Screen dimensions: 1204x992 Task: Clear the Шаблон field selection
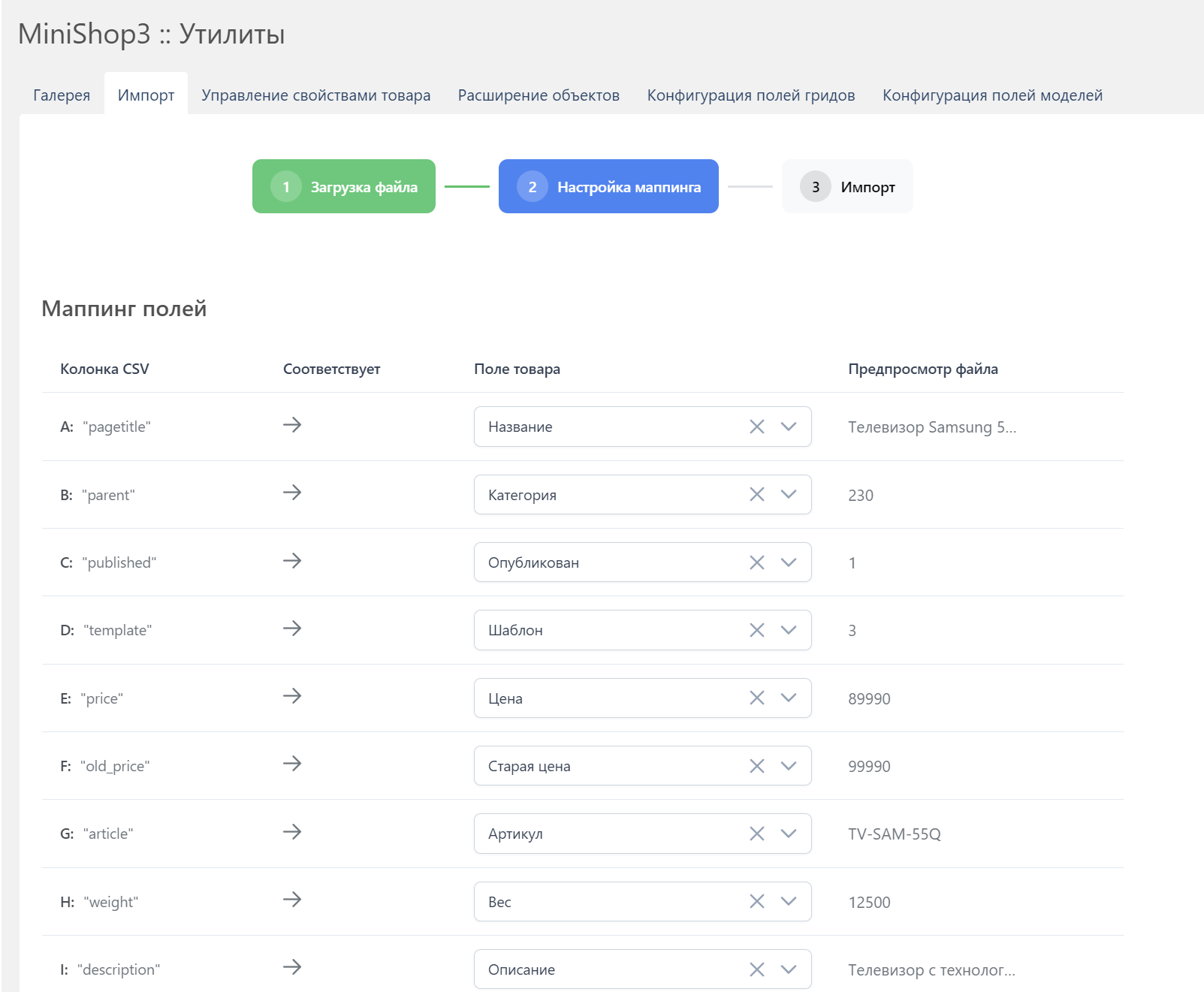tap(756, 630)
